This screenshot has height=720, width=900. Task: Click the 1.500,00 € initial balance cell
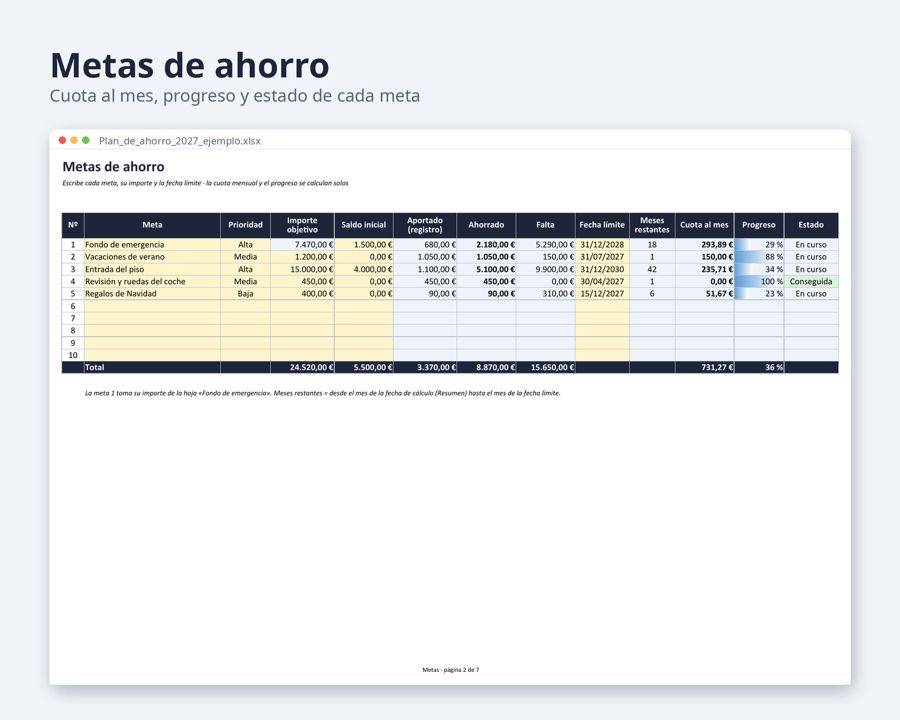363,245
